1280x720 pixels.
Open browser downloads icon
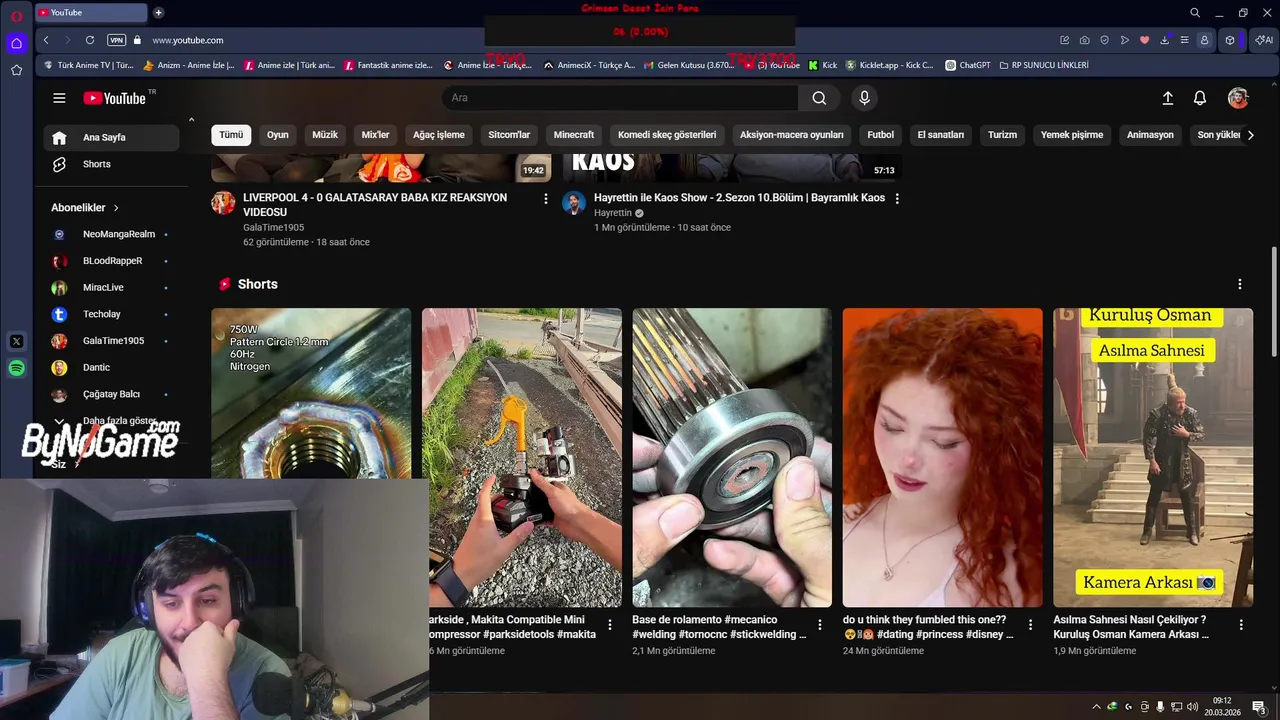tap(1164, 40)
